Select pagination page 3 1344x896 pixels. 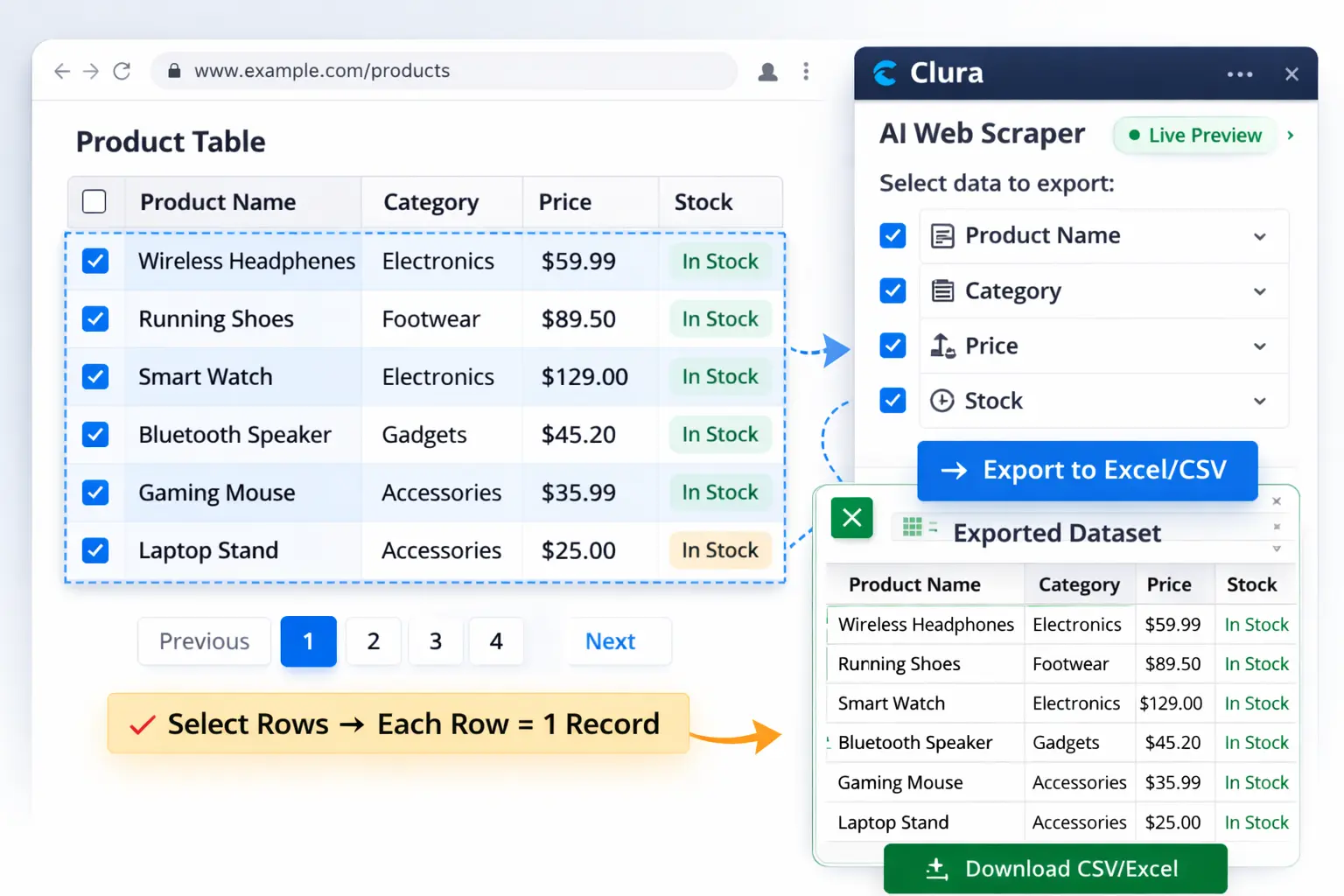pos(435,640)
